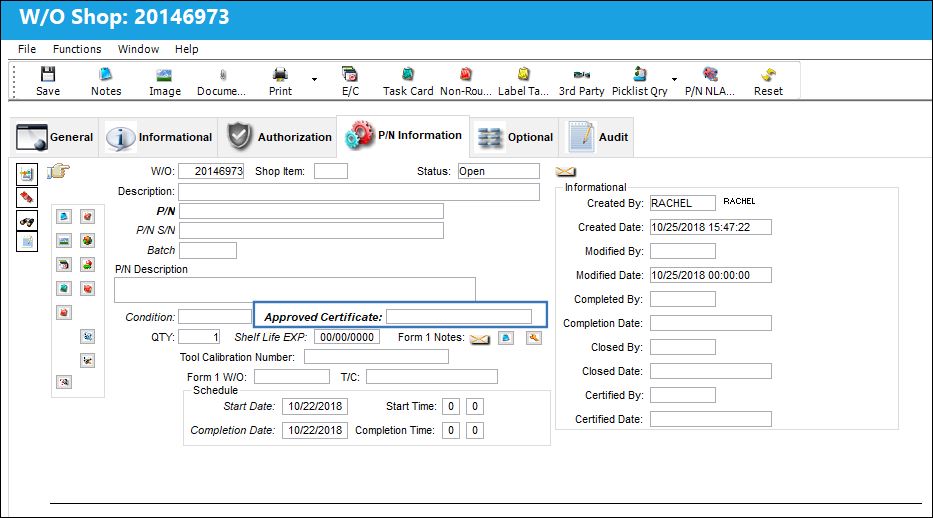This screenshot has height=518, width=933.
Task: Click the small blue notes icon in the button grid
Action: click(64, 216)
